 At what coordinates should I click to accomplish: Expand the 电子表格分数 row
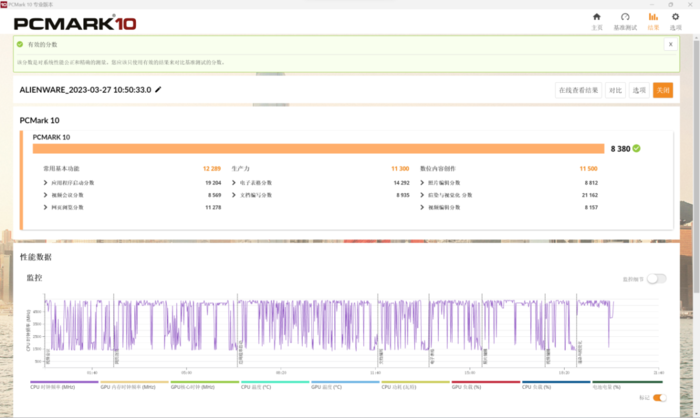click(x=233, y=183)
